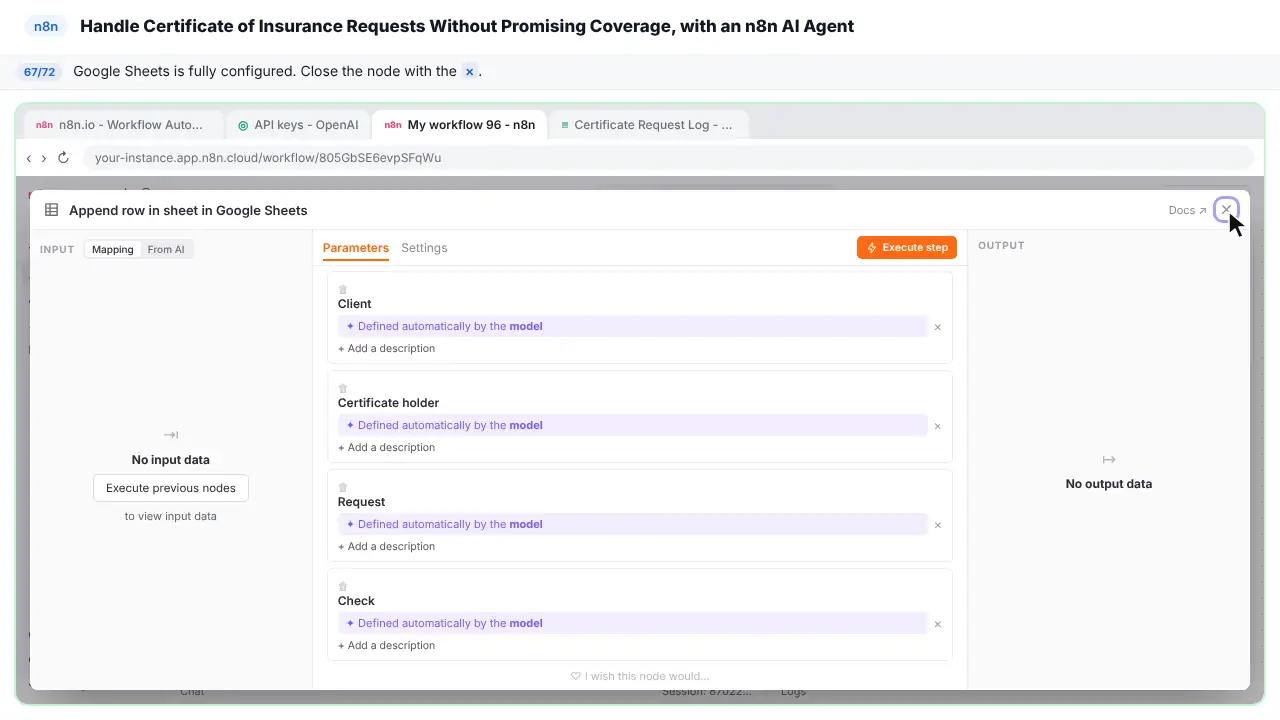Viewport: 1280px width, 720px height.
Task: Select the Parameters tab
Action: (x=356, y=248)
